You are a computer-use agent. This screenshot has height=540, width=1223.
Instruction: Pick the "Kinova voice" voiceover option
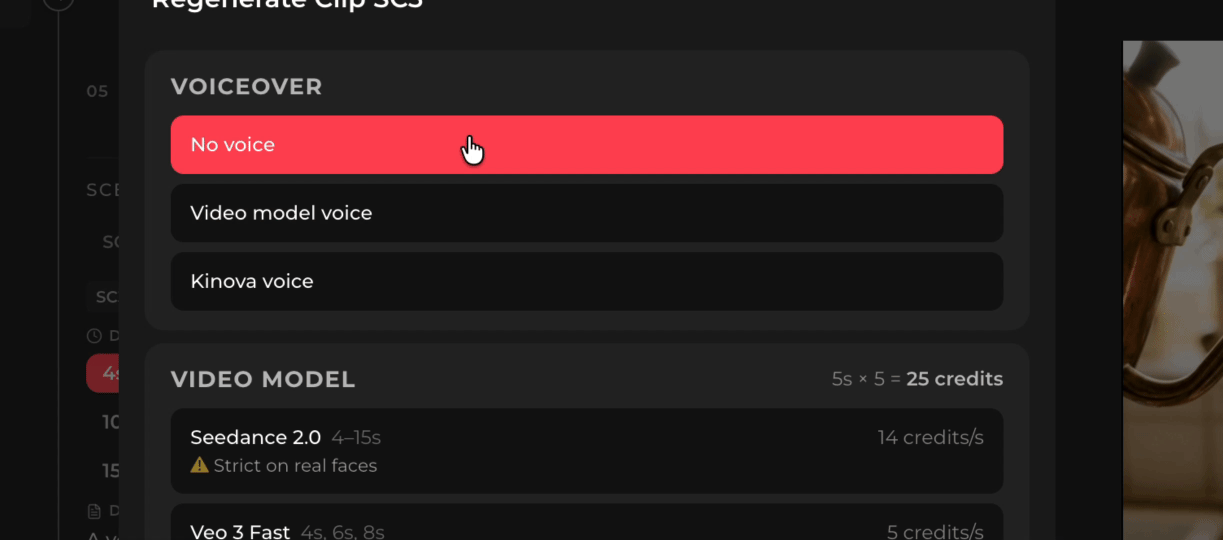tap(586, 281)
